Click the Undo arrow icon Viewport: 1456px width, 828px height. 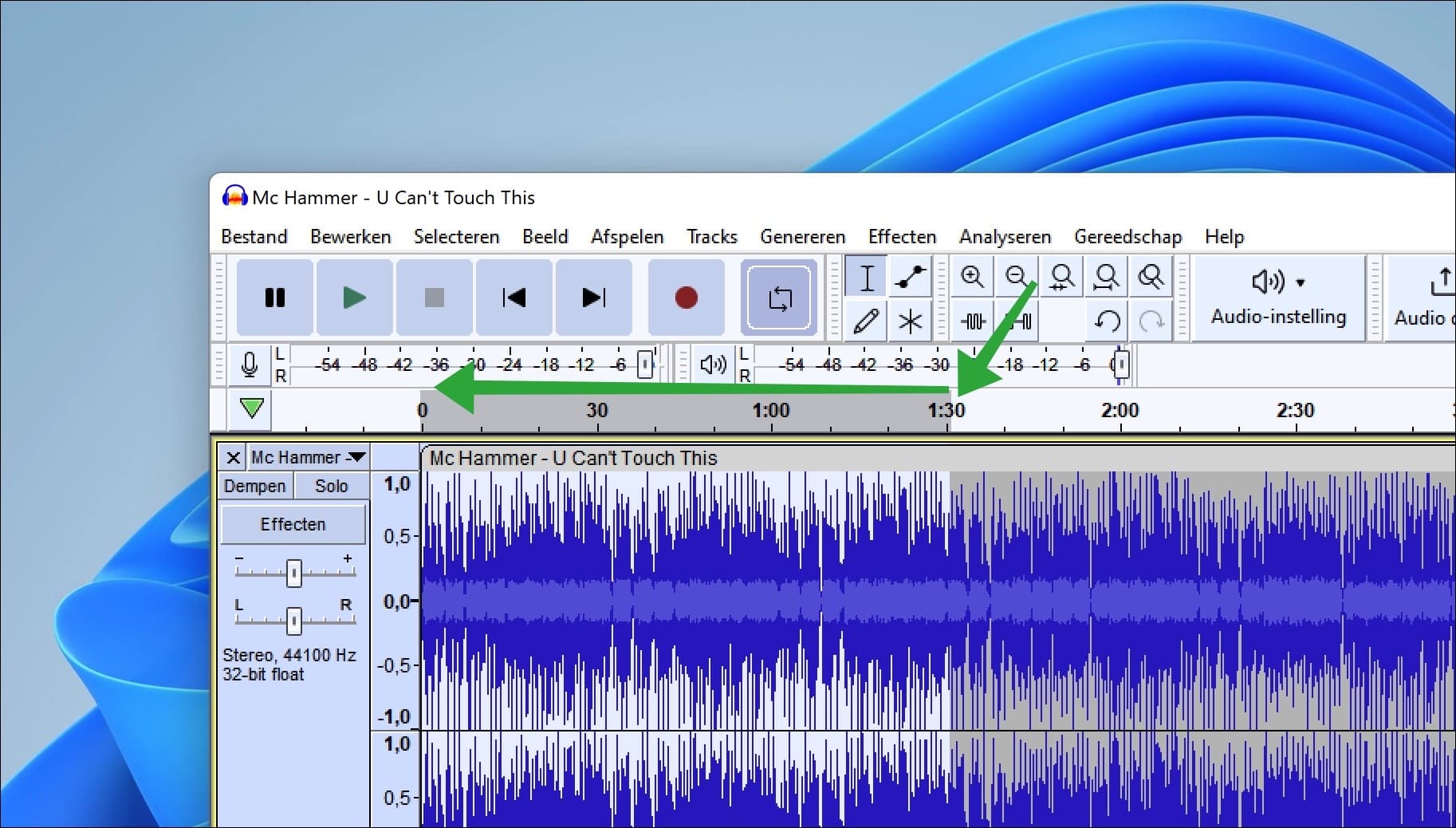coord(1107,321)
